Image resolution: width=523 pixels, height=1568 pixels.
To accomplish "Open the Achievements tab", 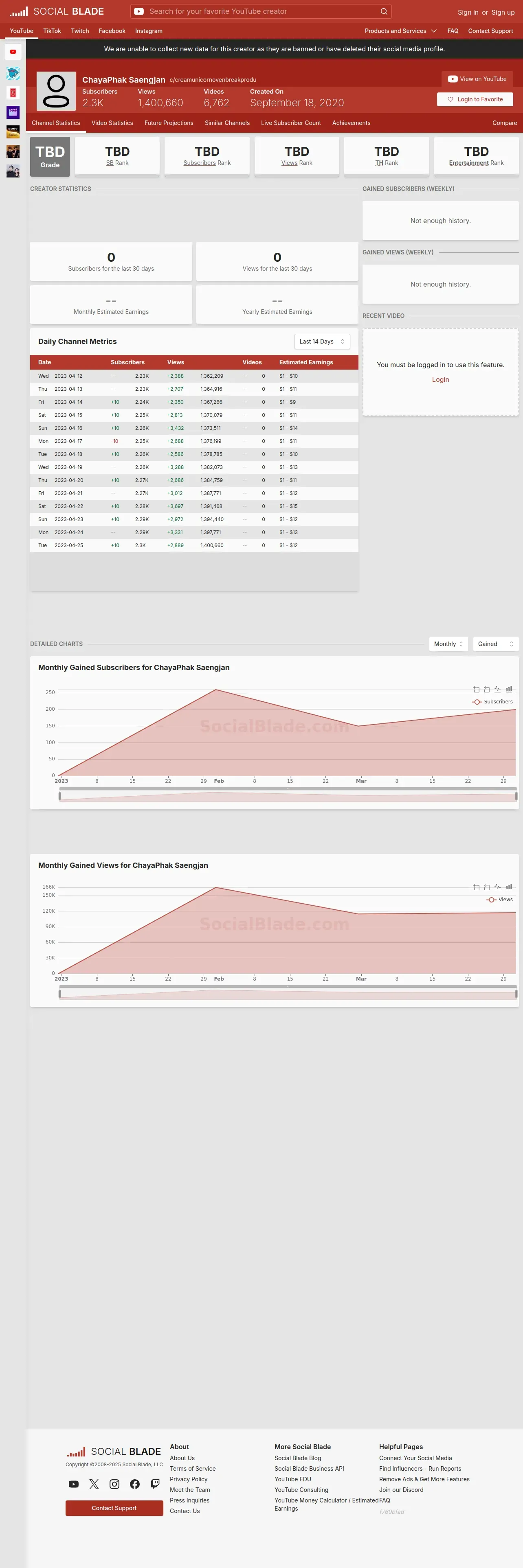I will click(351, 123).
